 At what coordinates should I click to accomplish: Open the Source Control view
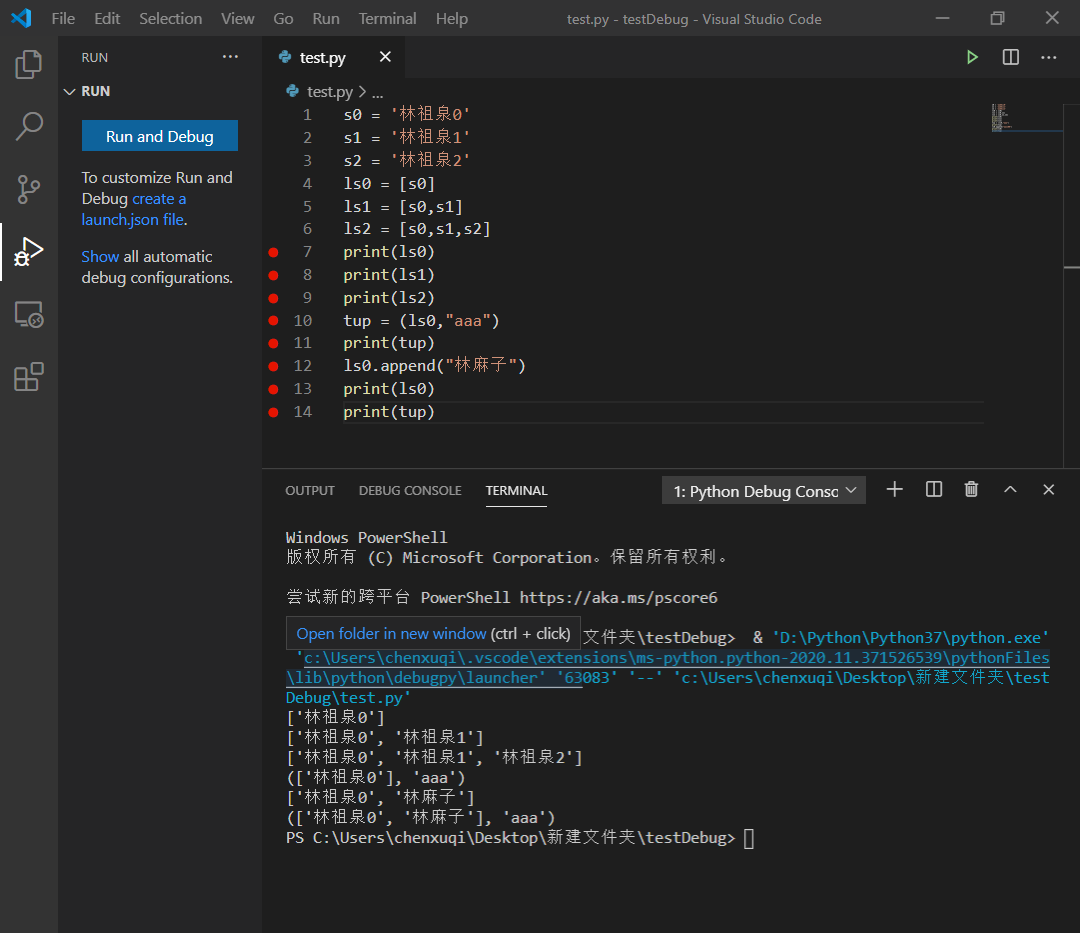pos(28,189)
